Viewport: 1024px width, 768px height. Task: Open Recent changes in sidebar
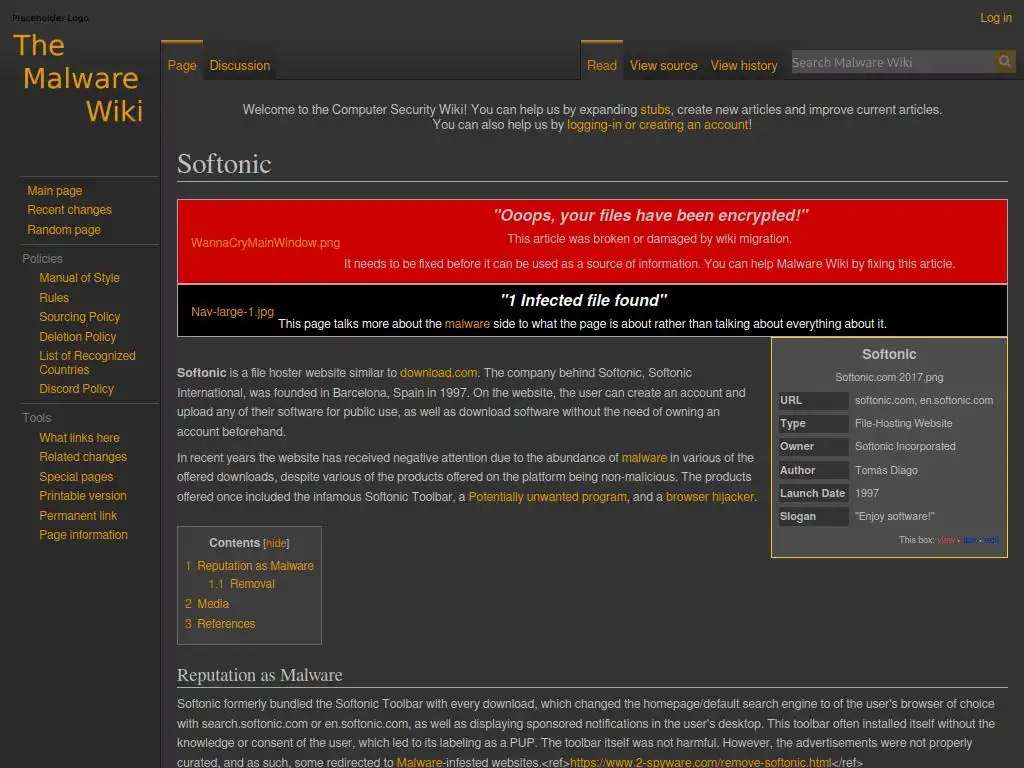(69, 210)
